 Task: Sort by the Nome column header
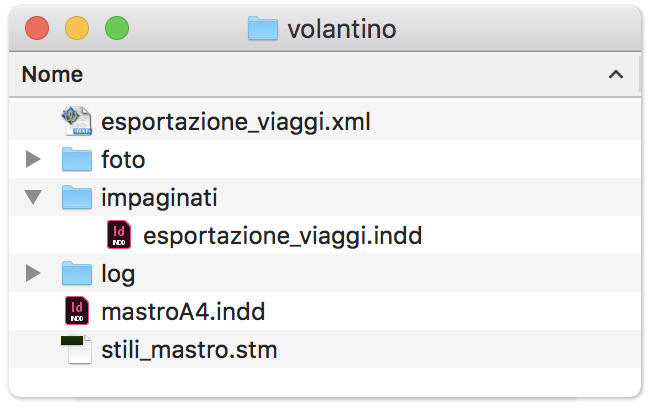(52, 75)
